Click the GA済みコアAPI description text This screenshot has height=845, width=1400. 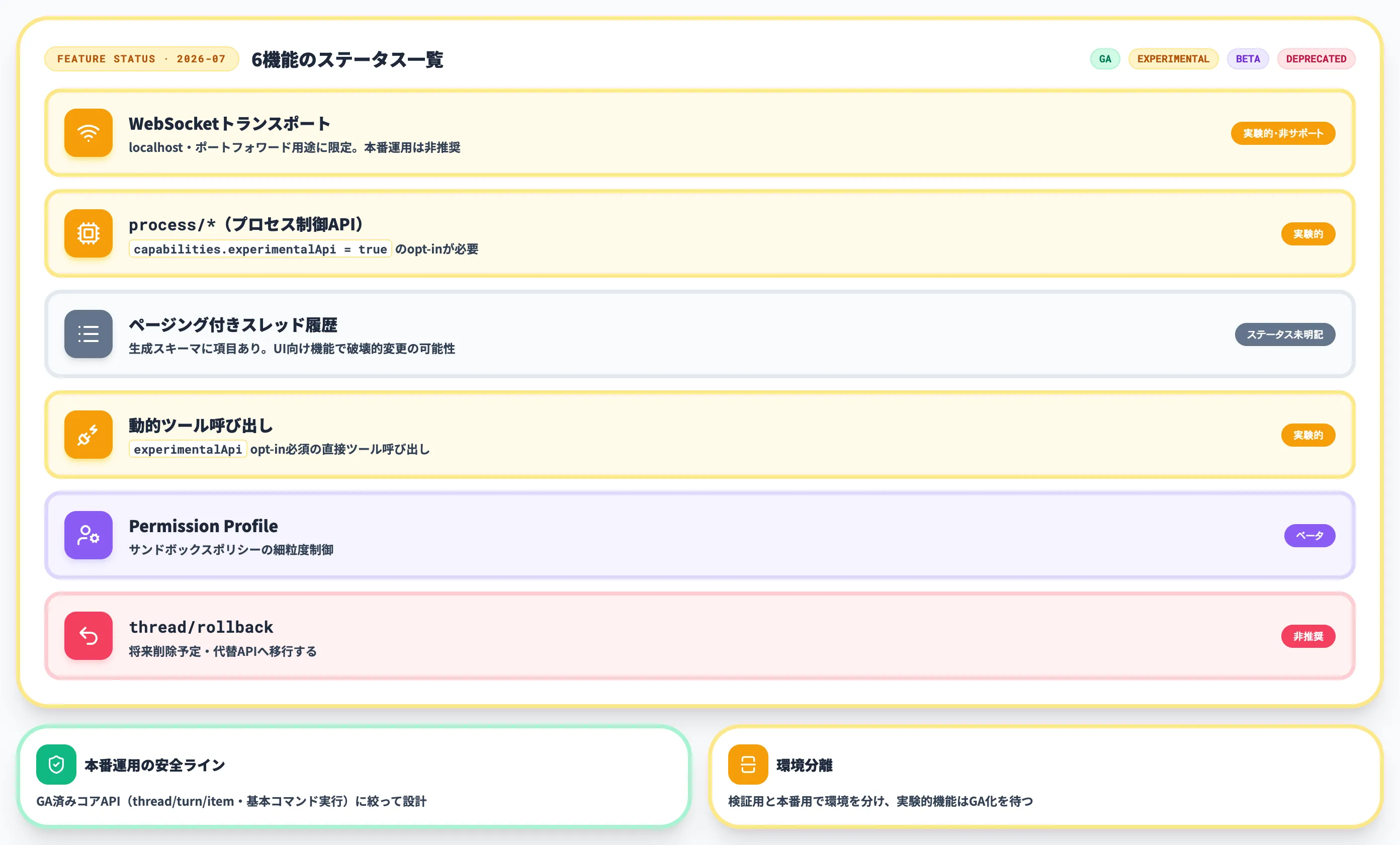click(x=231, y=801)
